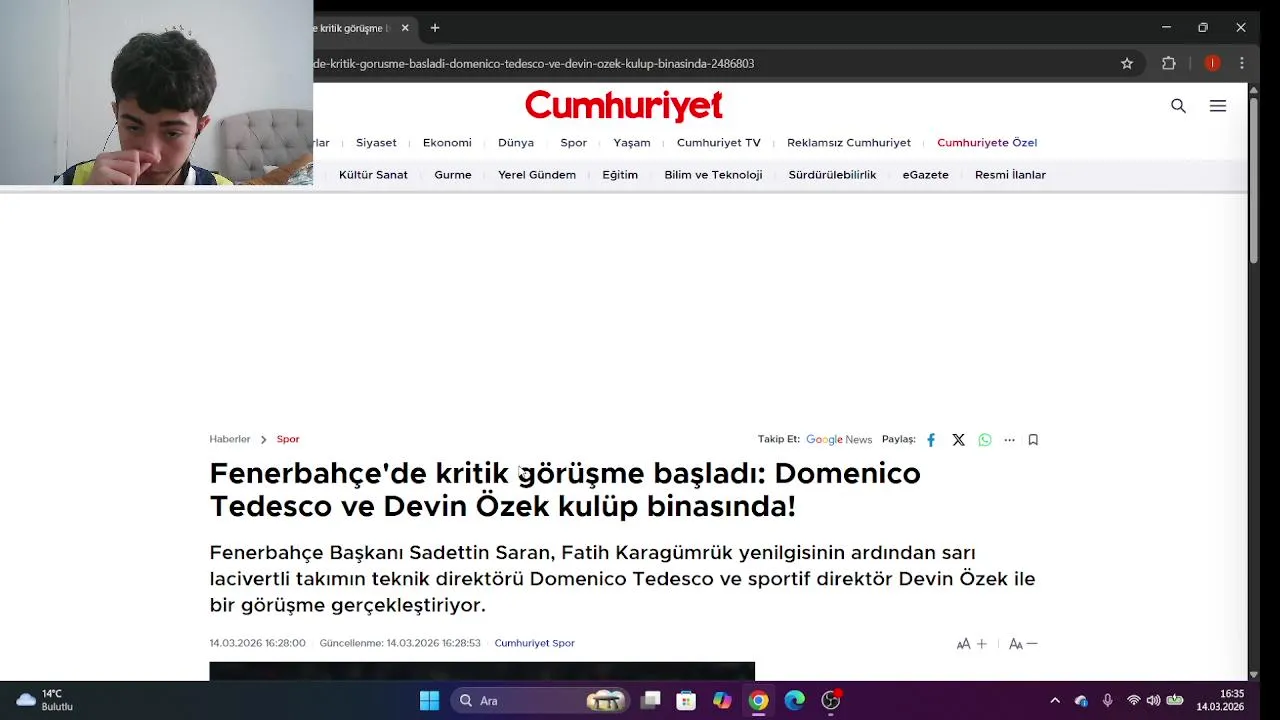Open Cumhuriyet TV
Viewport: 1280px width, 720px height.
pyautogui.click(x=718, y=143)
